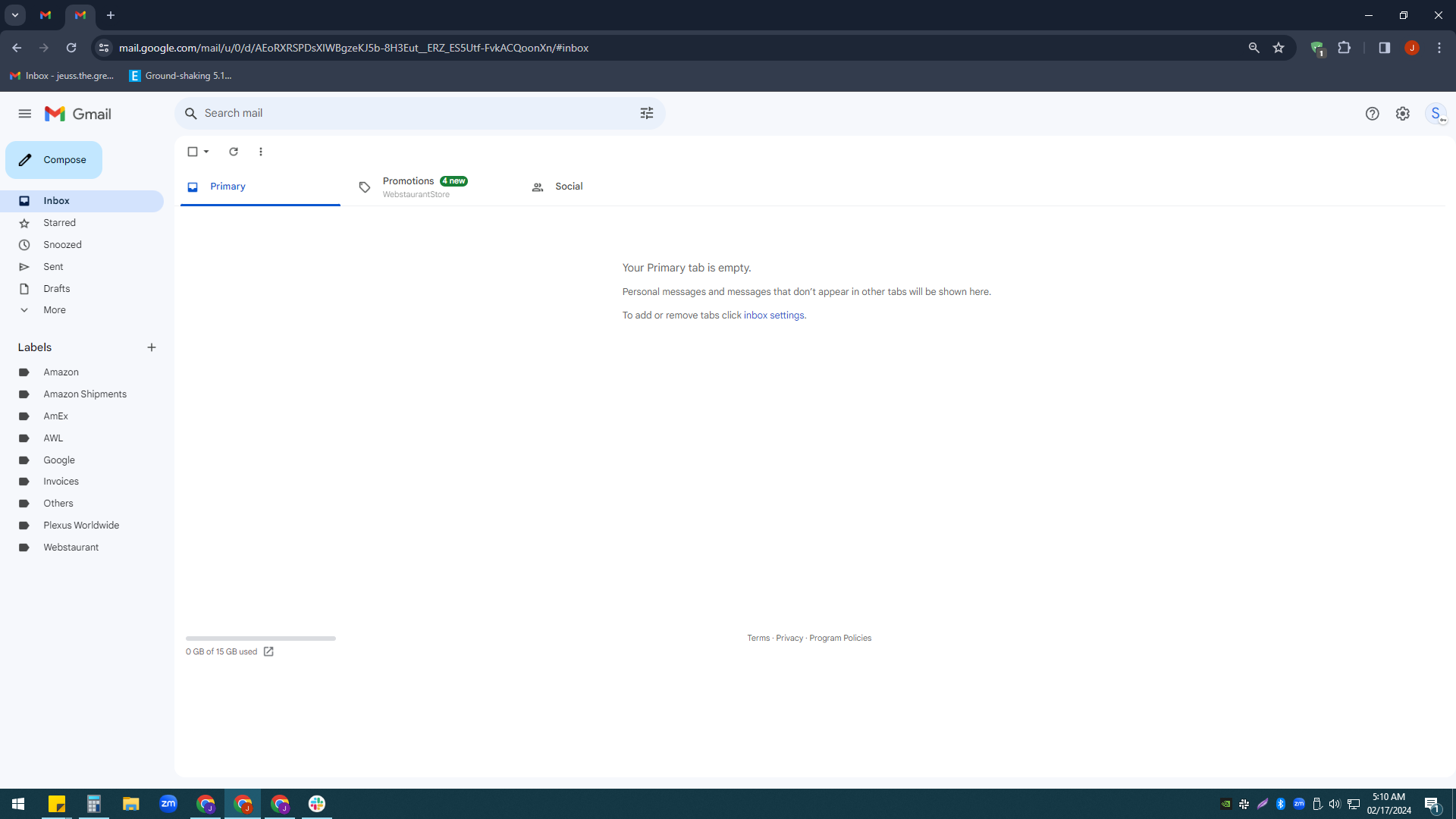Open Zoom from the taskbar
The image size is (1456, 819).
[168, 804]
